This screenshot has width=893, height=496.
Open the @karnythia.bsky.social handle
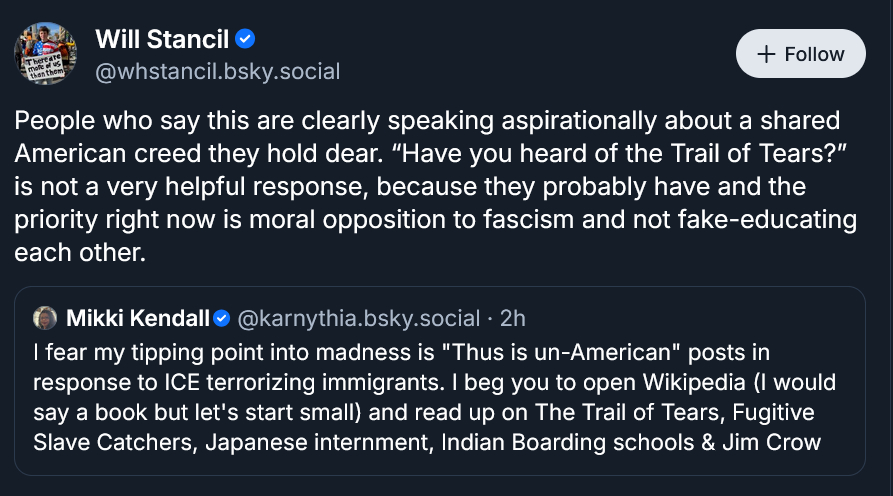point(359,319)
